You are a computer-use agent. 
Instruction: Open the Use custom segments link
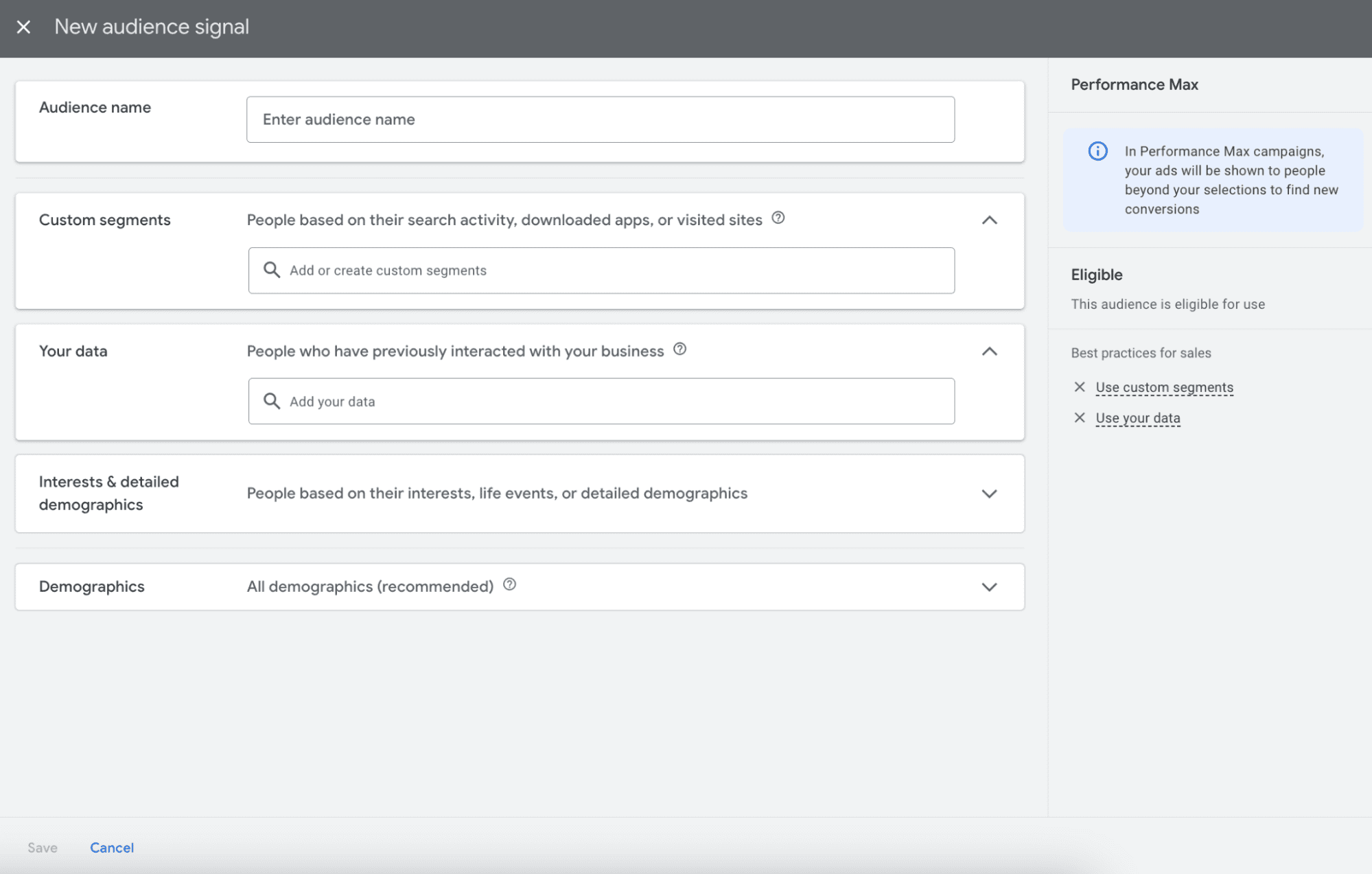point(1164,387)
